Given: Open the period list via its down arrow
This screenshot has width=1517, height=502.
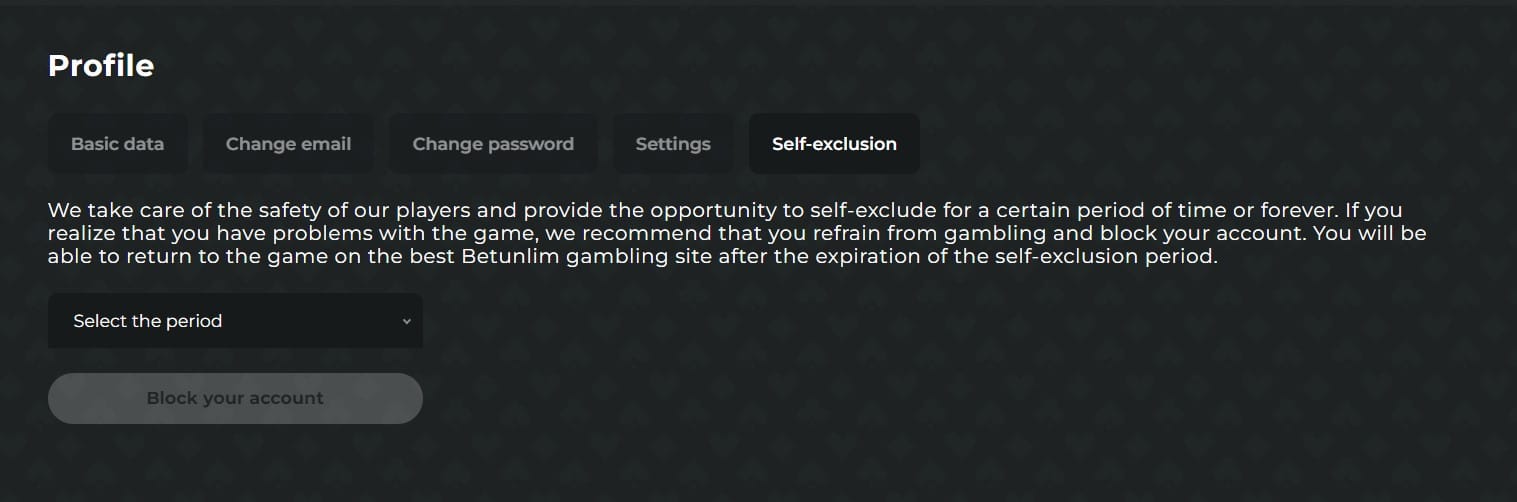Looking at the screenshot, I should point(406,322).
